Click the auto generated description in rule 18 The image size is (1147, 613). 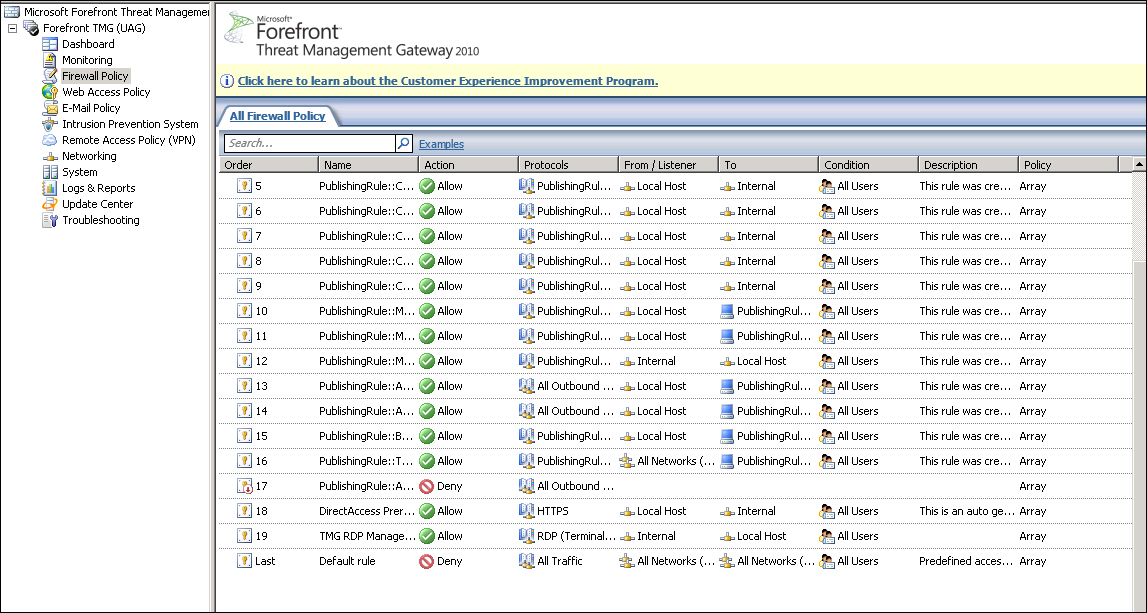point(967,511)
